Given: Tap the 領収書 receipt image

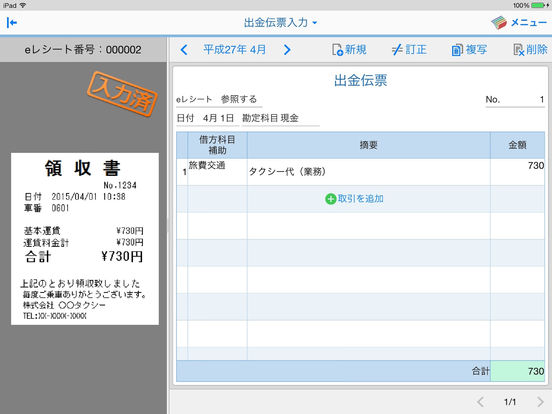Looking at the screenshot, I should [x=85, y=239].
